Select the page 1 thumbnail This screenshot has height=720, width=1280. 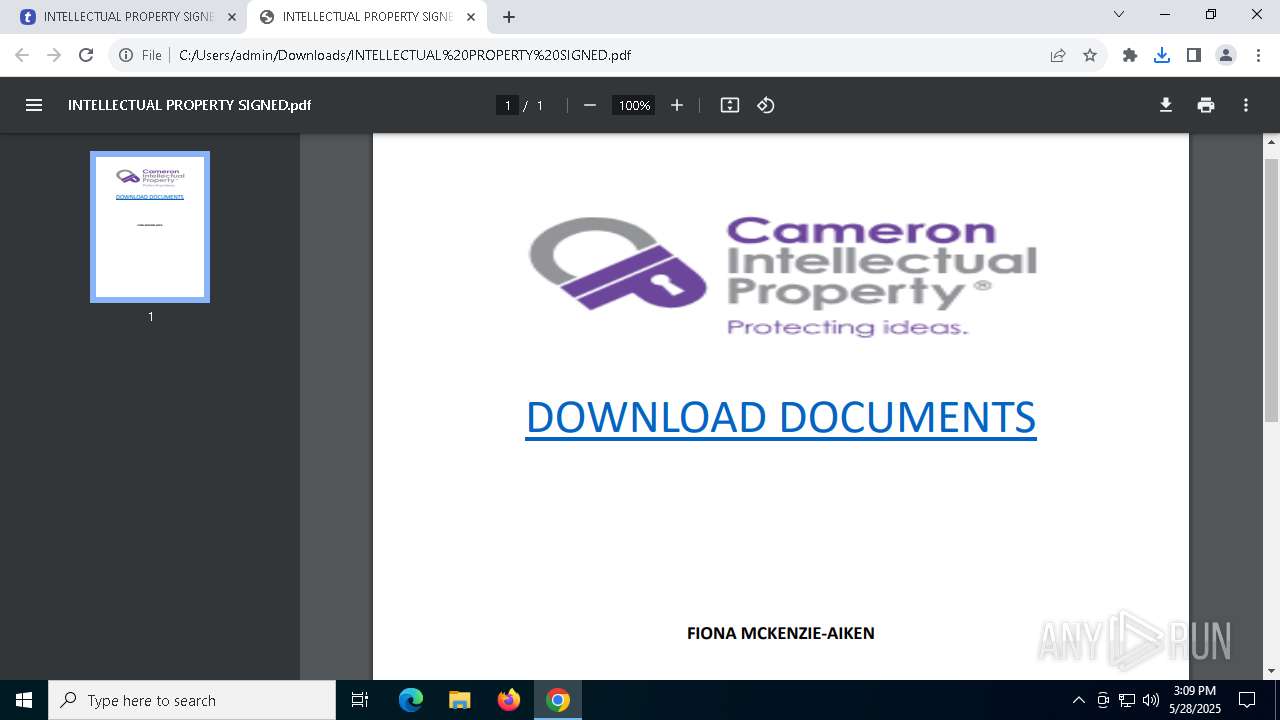pos(150,227)
